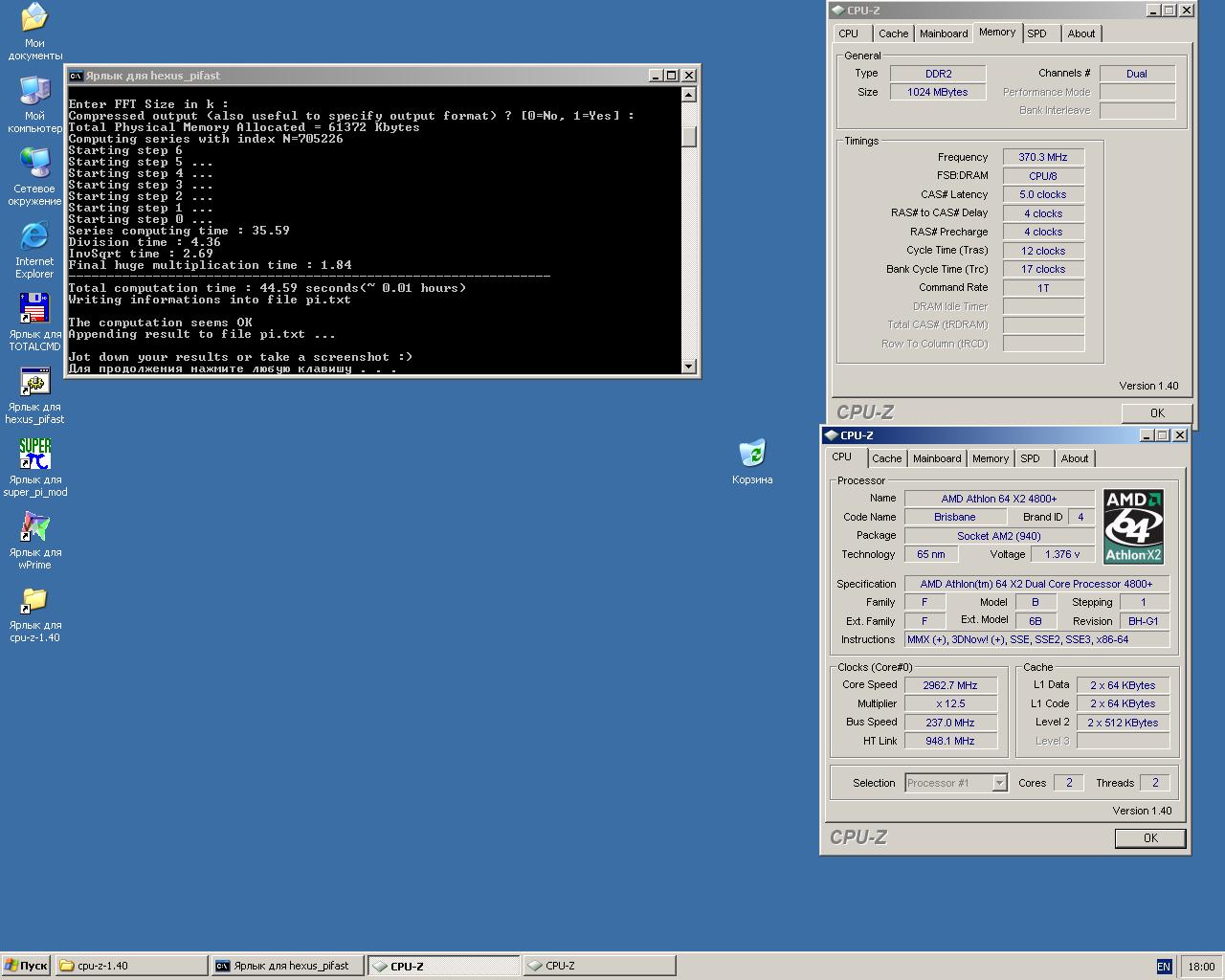Screen dimensions: 1225x980
Task: Activate hexus_pifast taskbar button
Action: pos(287,966)
